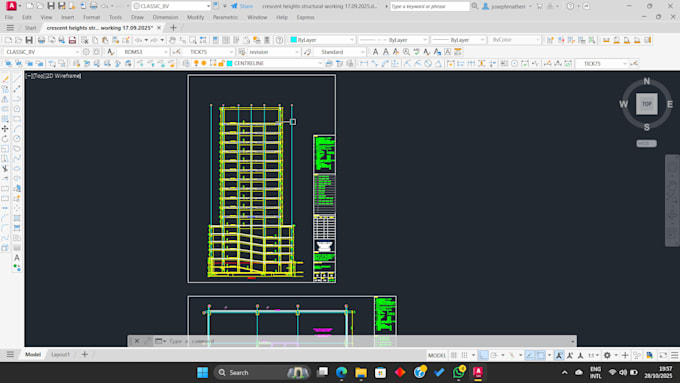Switch to the Layout1 tab
Screen dimensions: 680x383
[60, 354]
